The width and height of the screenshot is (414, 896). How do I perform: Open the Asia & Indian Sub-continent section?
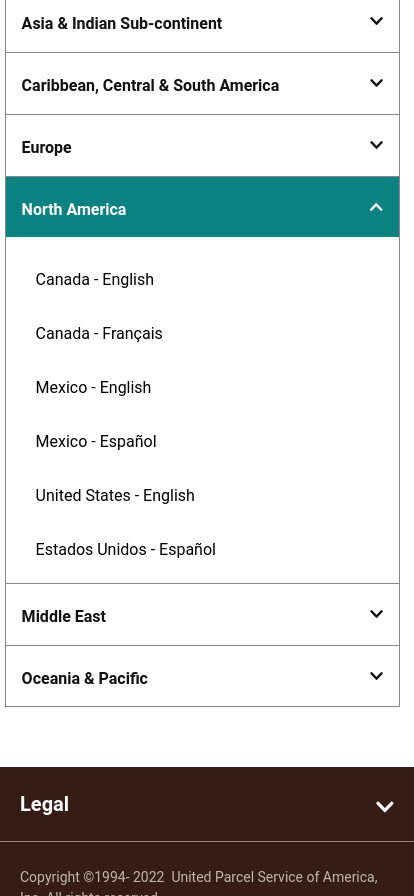(202, 23)
